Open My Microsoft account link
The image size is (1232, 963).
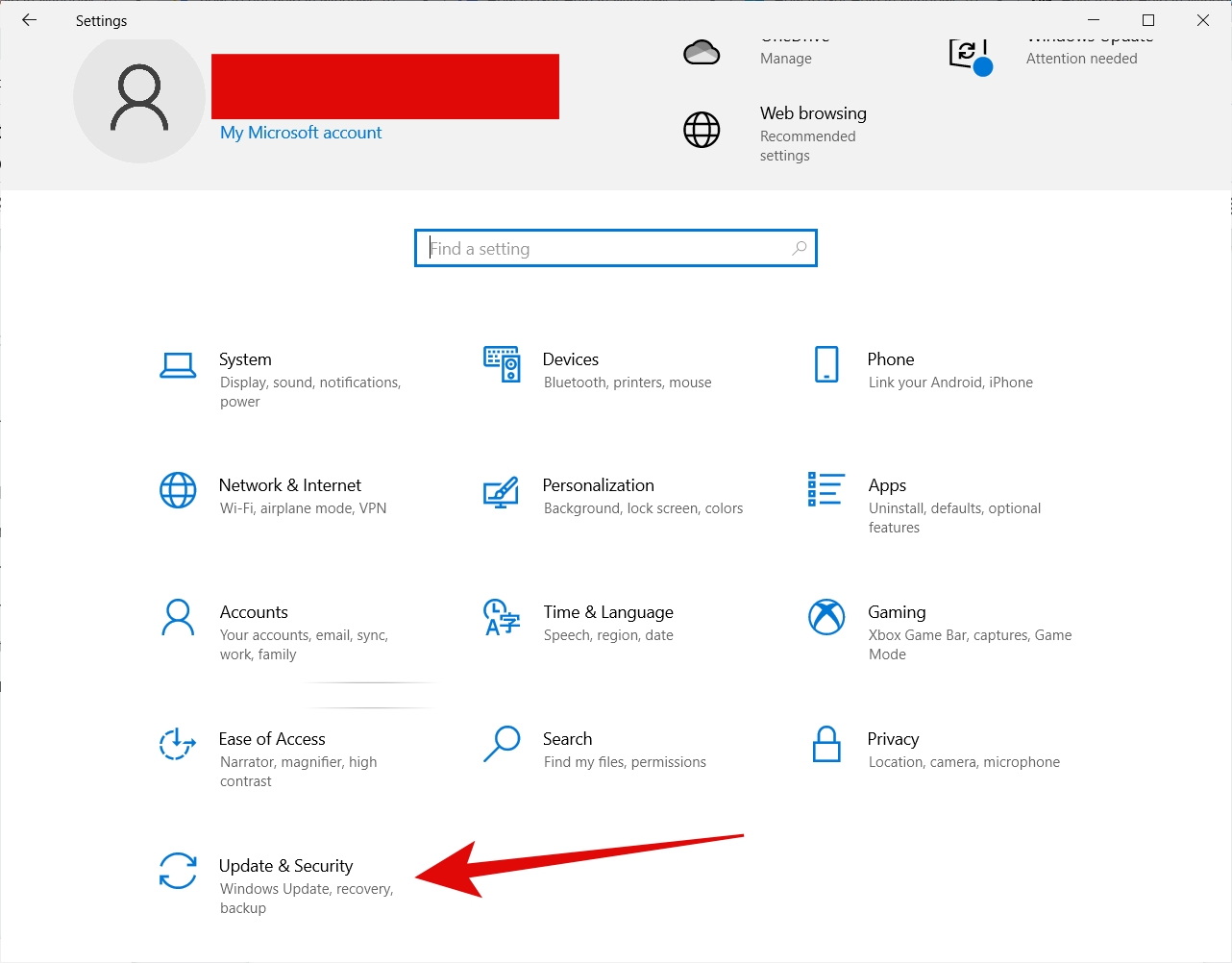coord(301,133)
